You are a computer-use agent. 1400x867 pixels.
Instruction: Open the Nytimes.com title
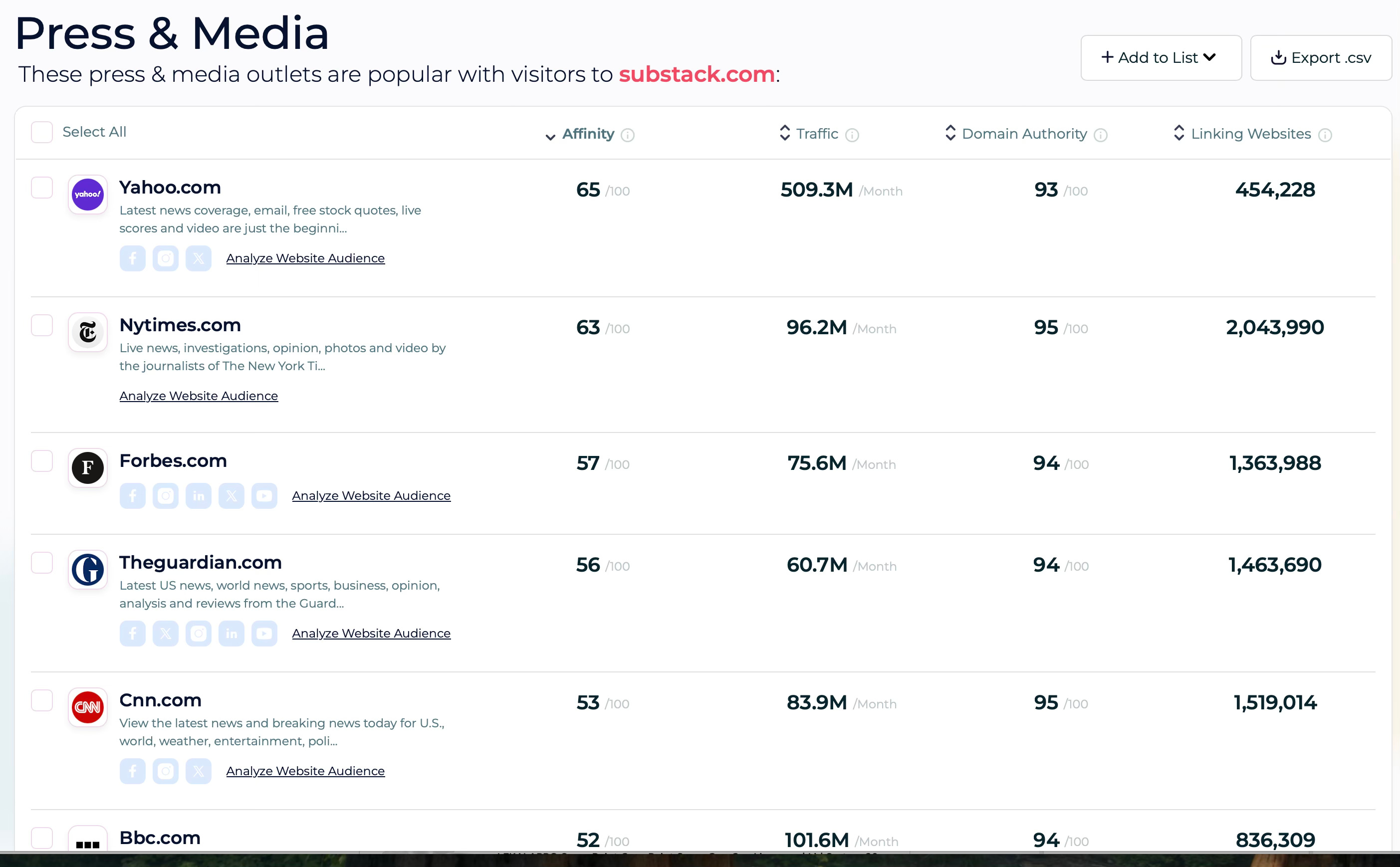(180, 325)
